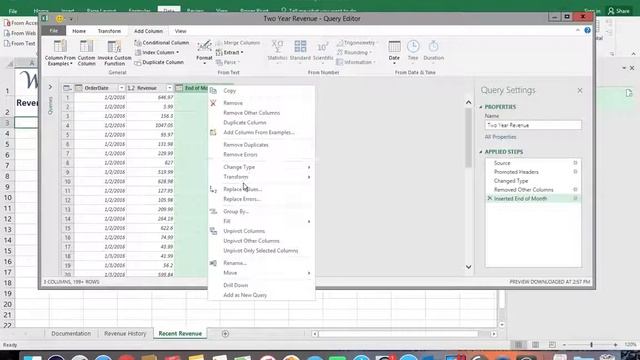Close the Query Settings pane

click(x=580, y=91)
